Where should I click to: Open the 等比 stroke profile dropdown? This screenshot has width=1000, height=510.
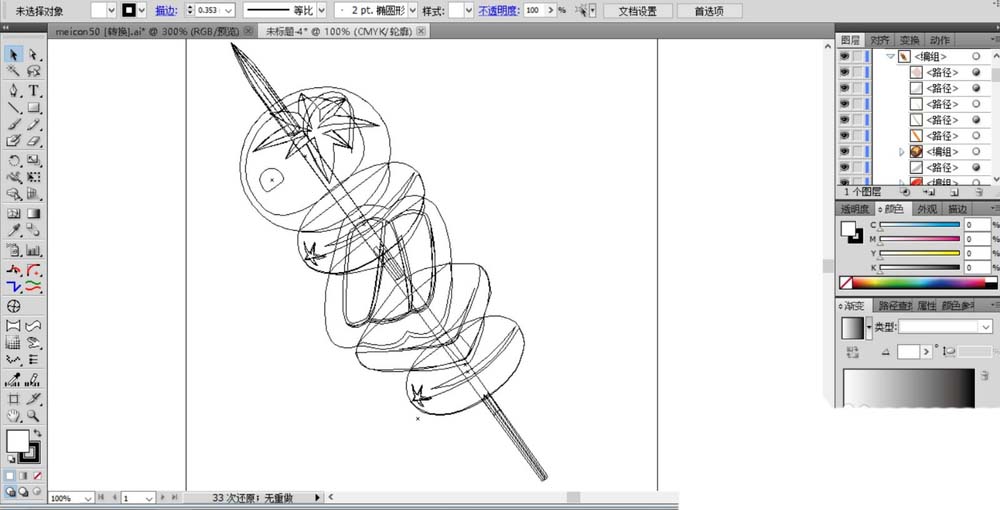tap(321, 10)
